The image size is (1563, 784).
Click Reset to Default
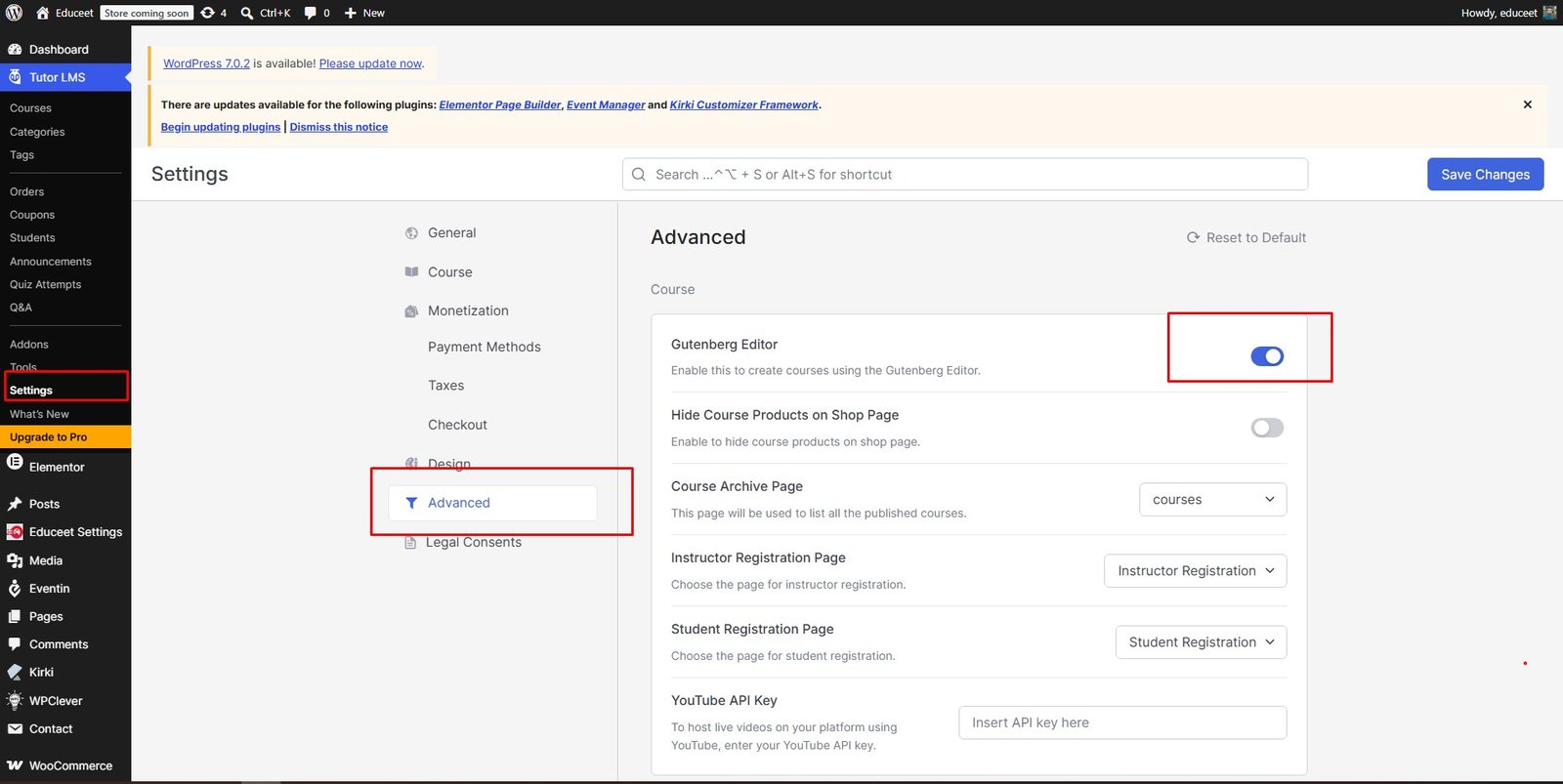pos(1246,237)
